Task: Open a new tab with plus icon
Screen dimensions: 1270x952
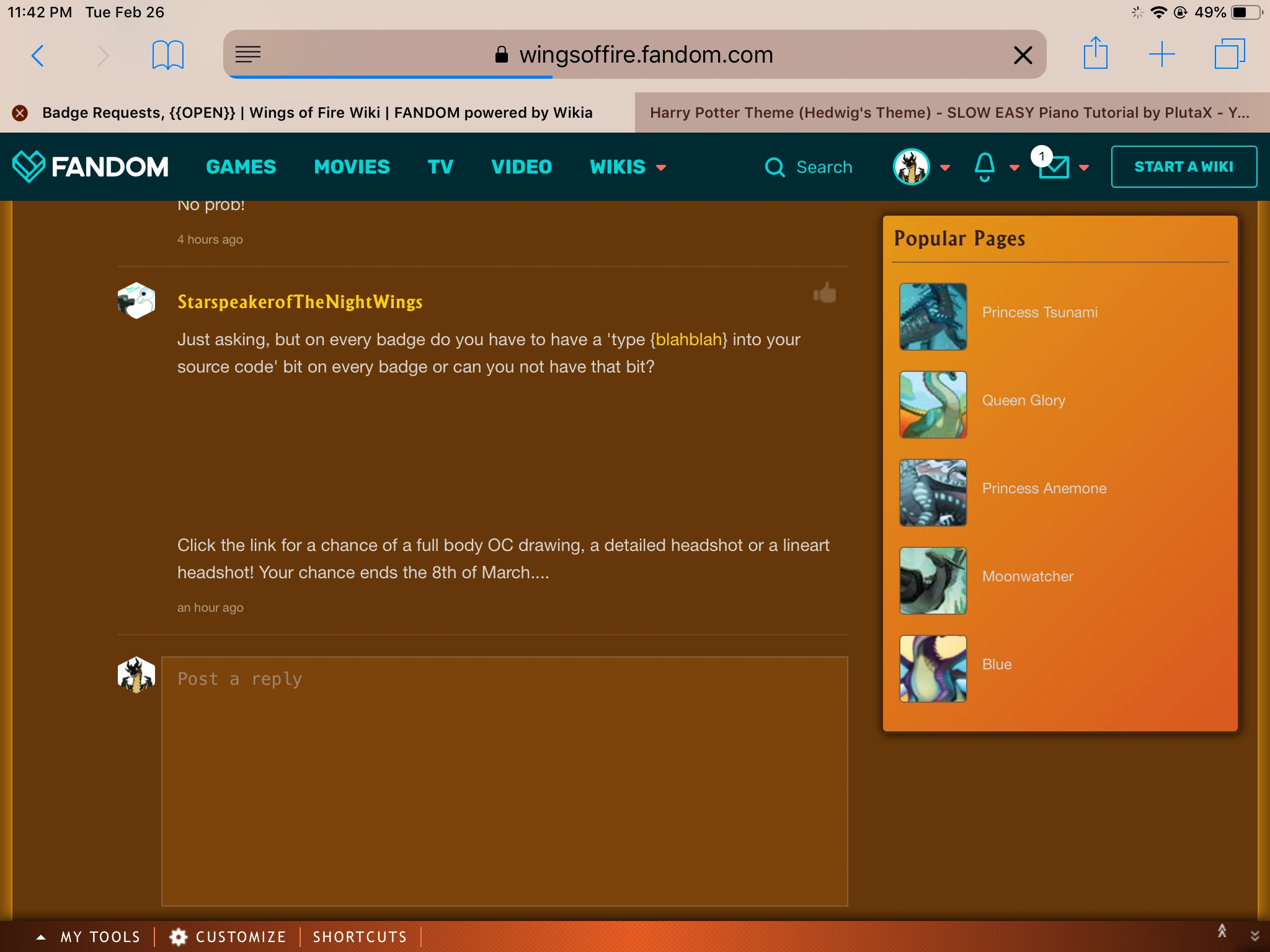Action: click(1161, 55)
